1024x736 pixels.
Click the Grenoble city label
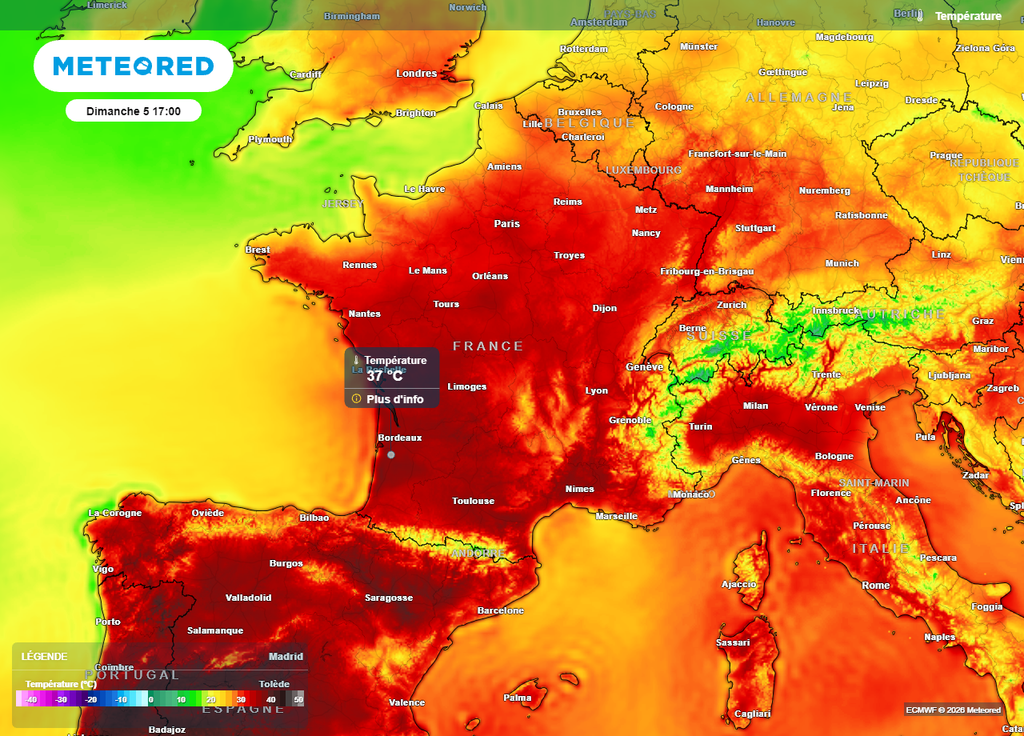pyautogui.click(x=630, y=420)
